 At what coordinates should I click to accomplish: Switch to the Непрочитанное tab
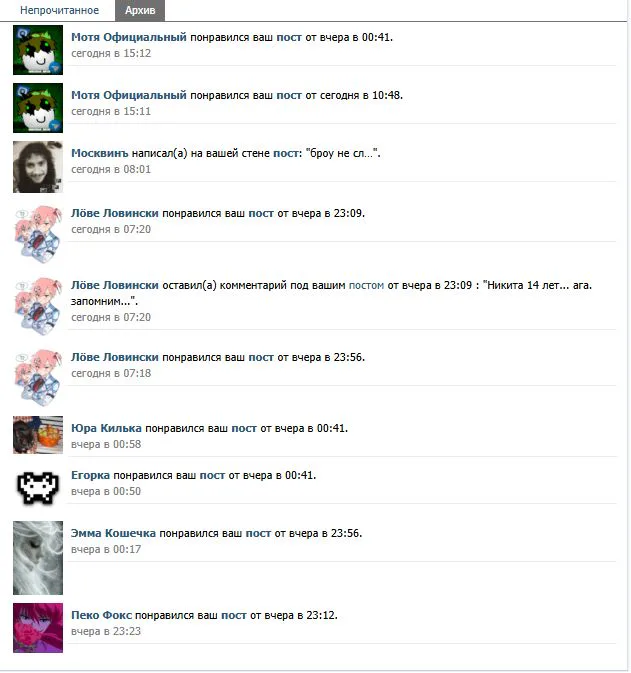point(59,10)
